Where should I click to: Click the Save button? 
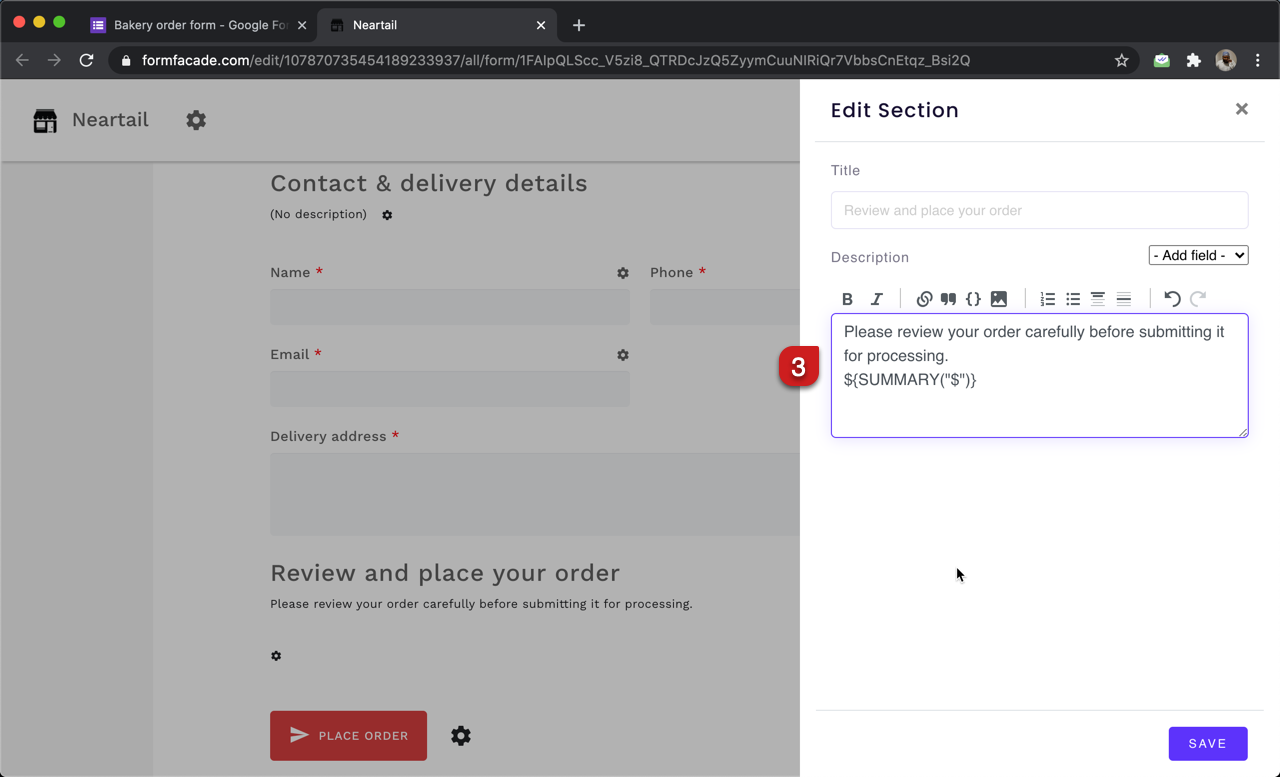click(x=1207, y=744)
